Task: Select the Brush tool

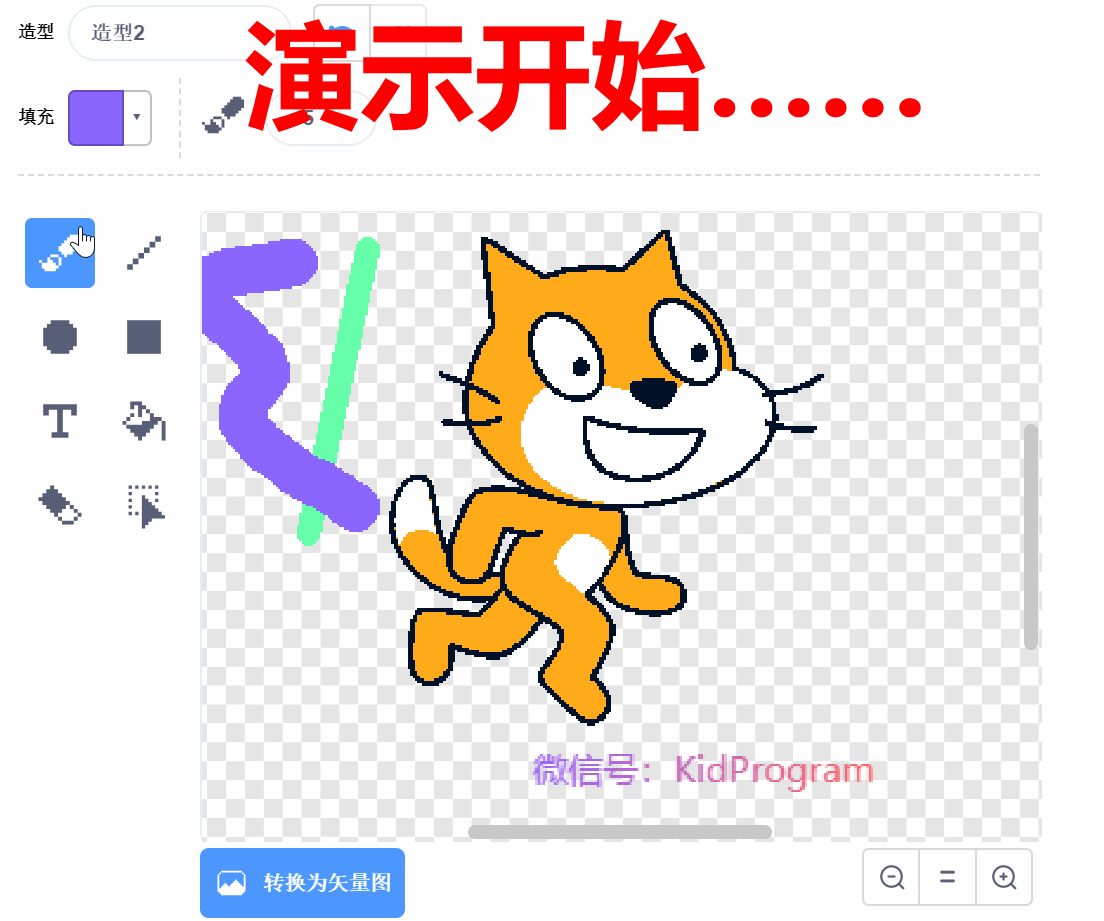Action: click(x=60, y=253)
